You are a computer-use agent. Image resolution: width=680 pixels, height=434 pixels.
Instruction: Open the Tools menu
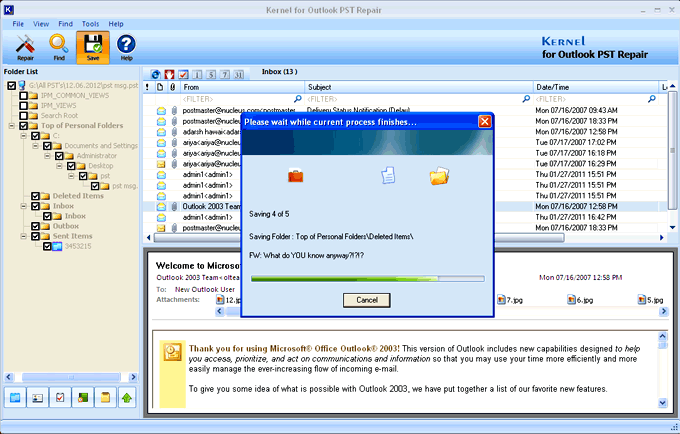(90, 24)
